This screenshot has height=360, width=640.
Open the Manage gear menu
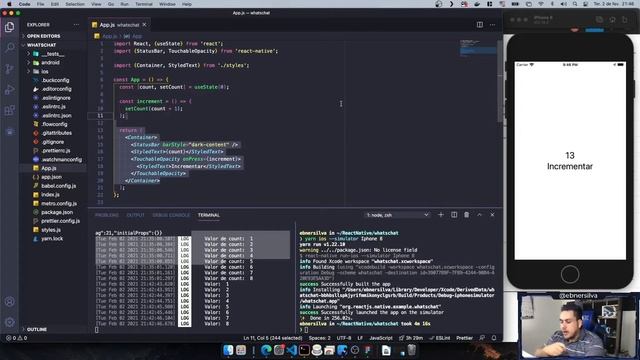[x=9, y=322]
